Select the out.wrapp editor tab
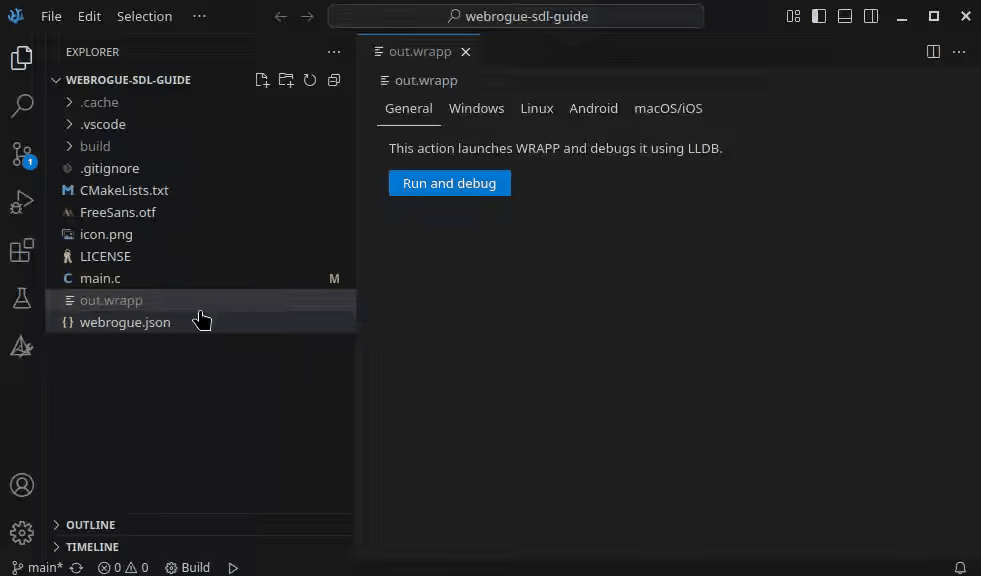Image resolution: width=981 pixels, height=576 pixels. [419, 52]
